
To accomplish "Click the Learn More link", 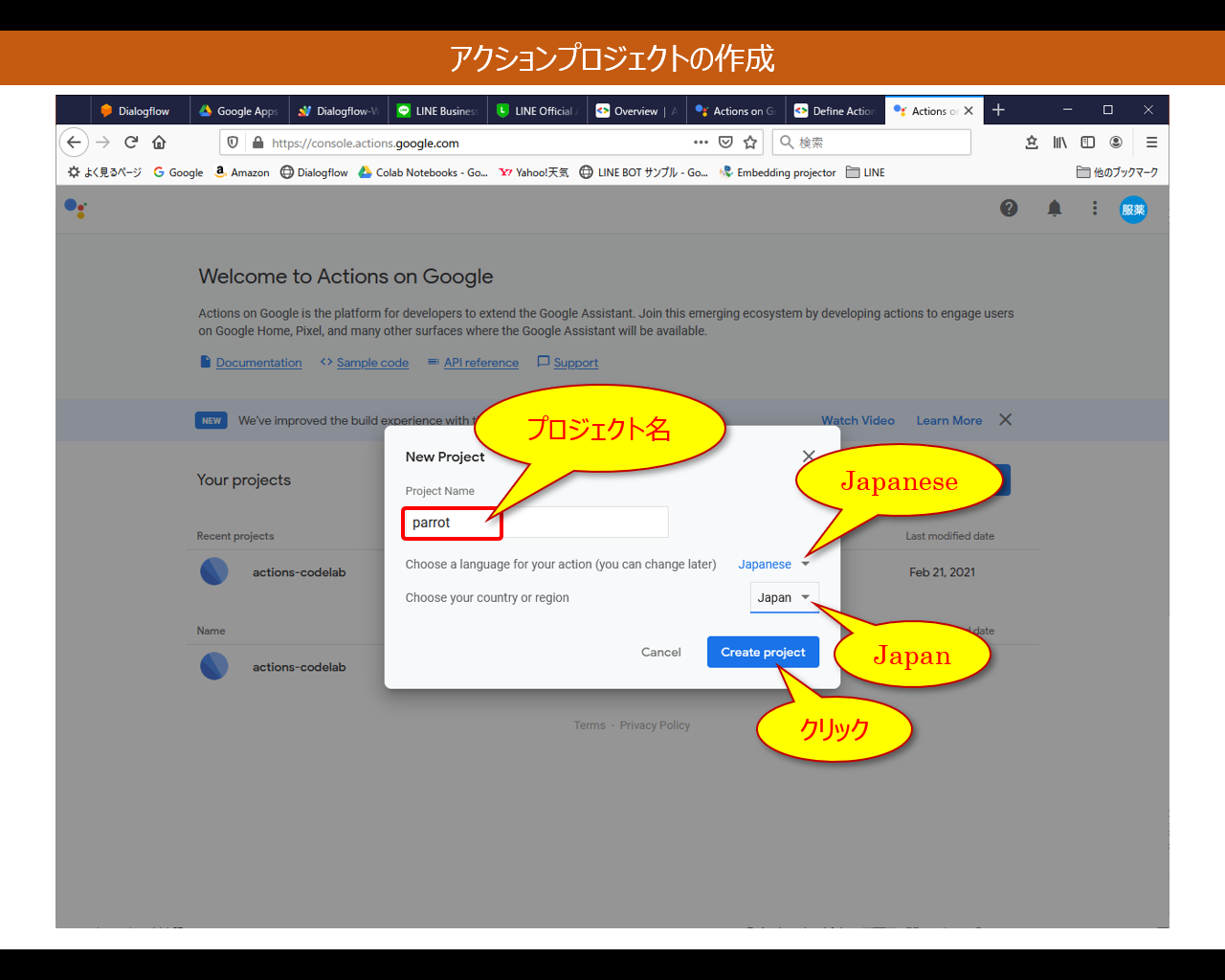I will [x=949, y=420].
